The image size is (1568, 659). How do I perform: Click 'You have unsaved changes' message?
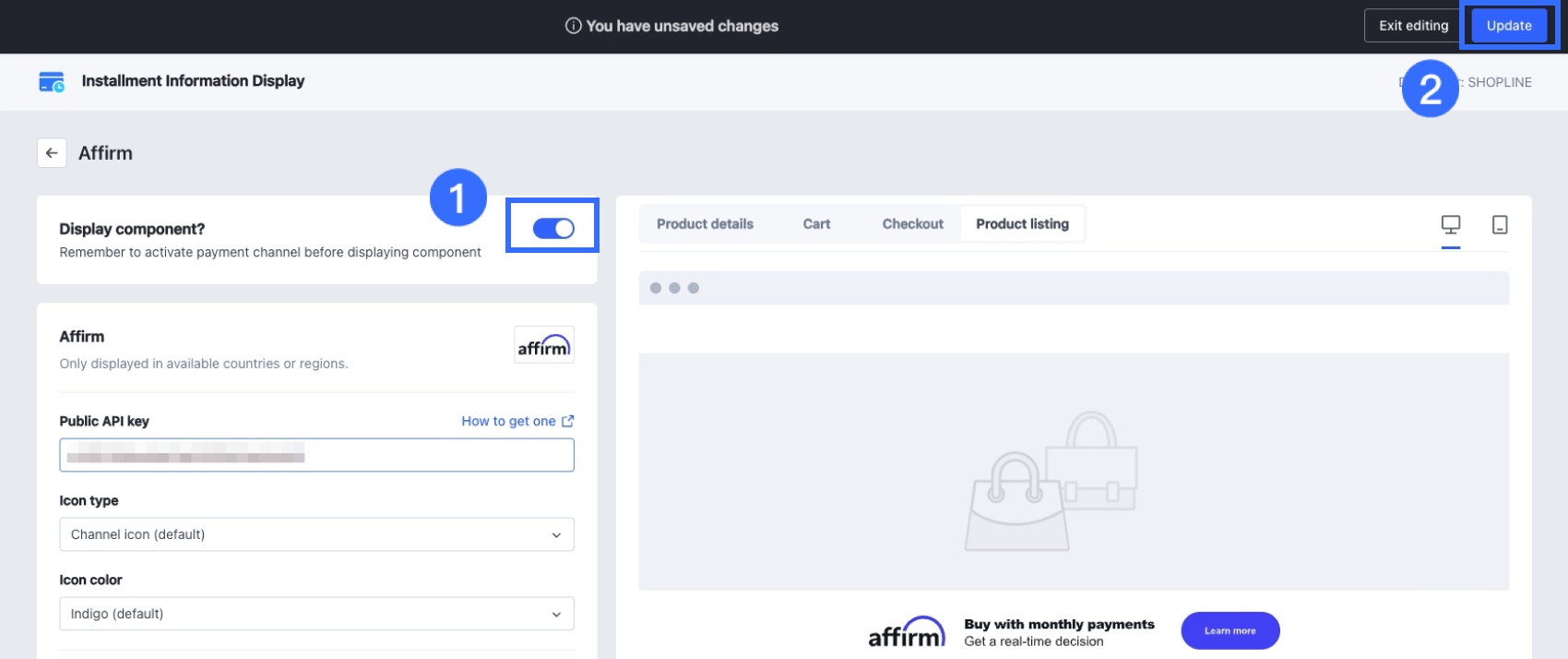pos(683,26)
